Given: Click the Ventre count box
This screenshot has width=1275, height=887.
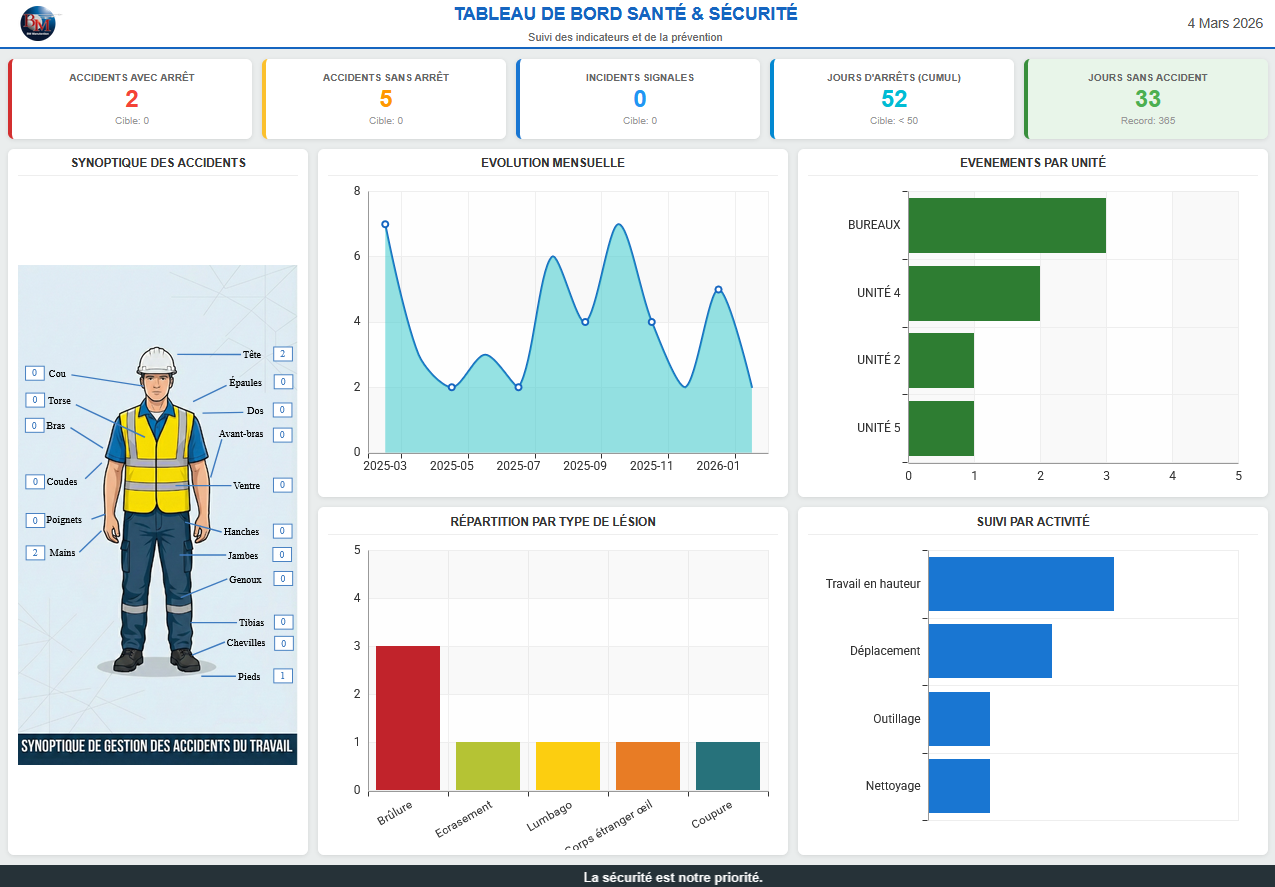Looking at the screenshot, I should pyautogui.click(x=283, y=485).
